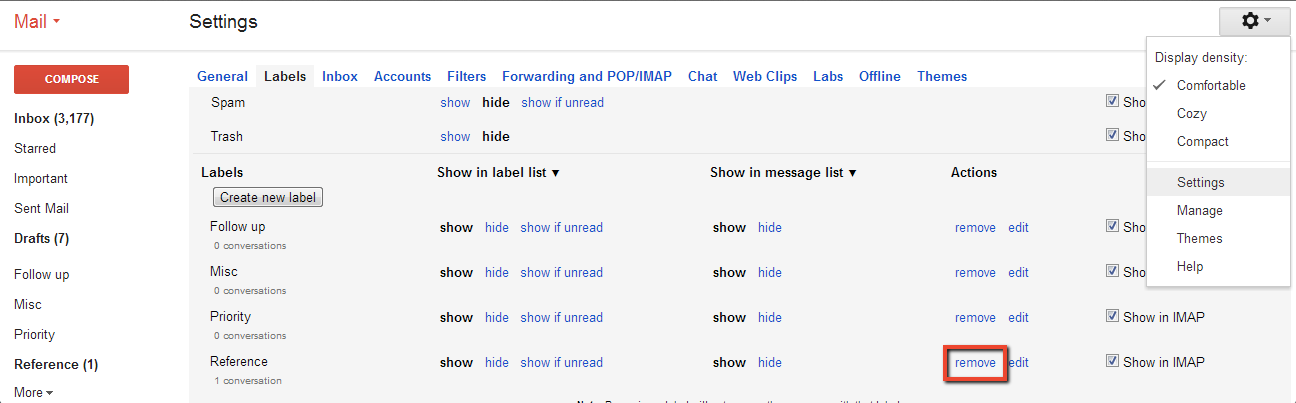This screenshot has height=403, width=1296.
Task: Remove the Follow up label
Action: 975,227
